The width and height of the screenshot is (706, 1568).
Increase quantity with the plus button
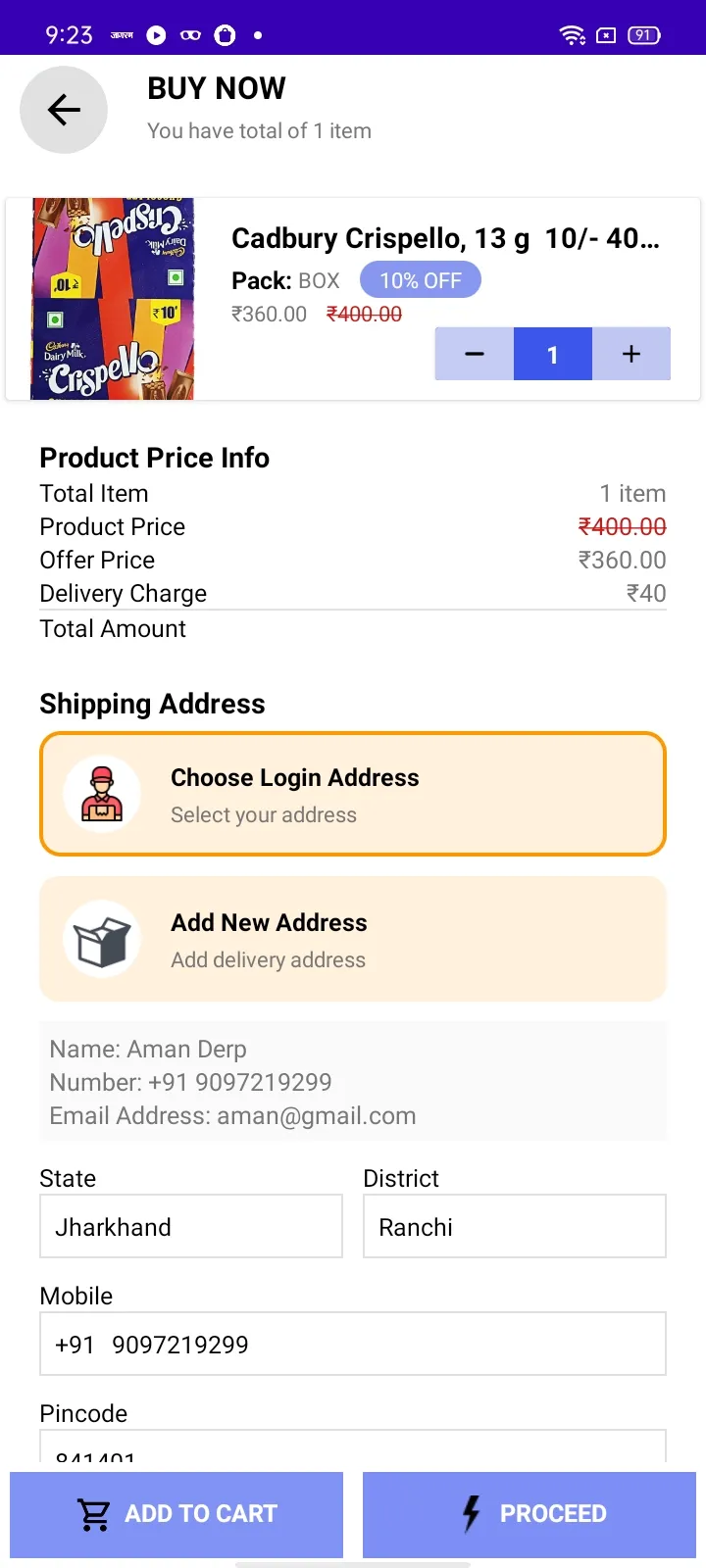(631, 354)
